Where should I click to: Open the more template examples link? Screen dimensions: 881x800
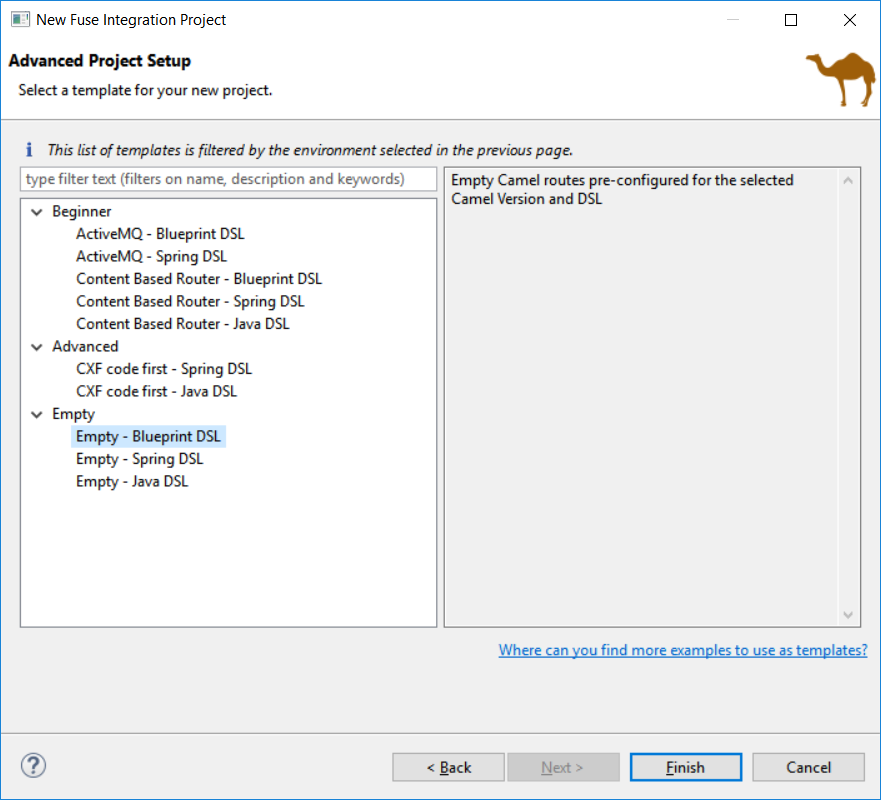click(x=682, y=650)
